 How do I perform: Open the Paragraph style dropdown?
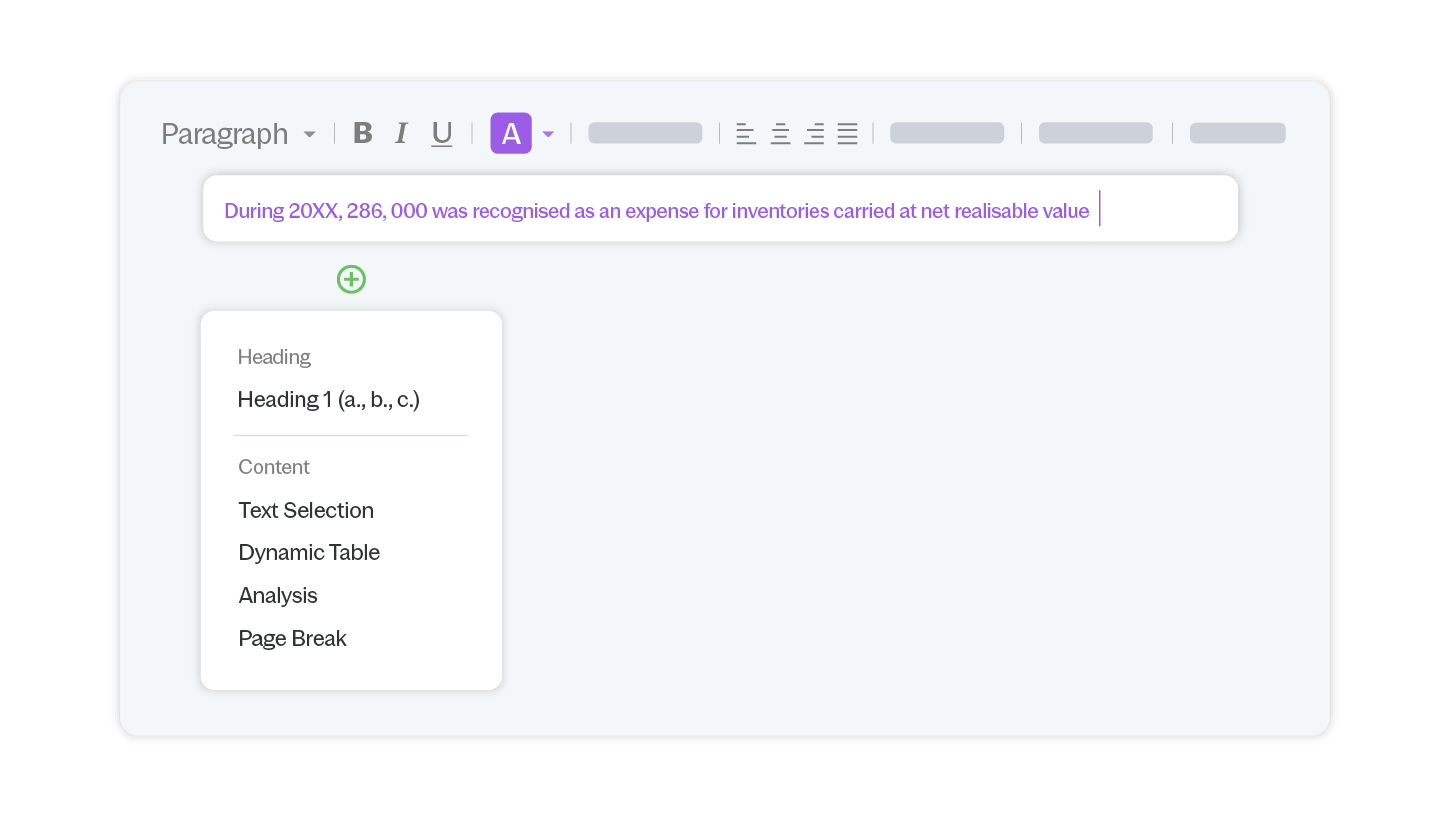coord(238,133)
